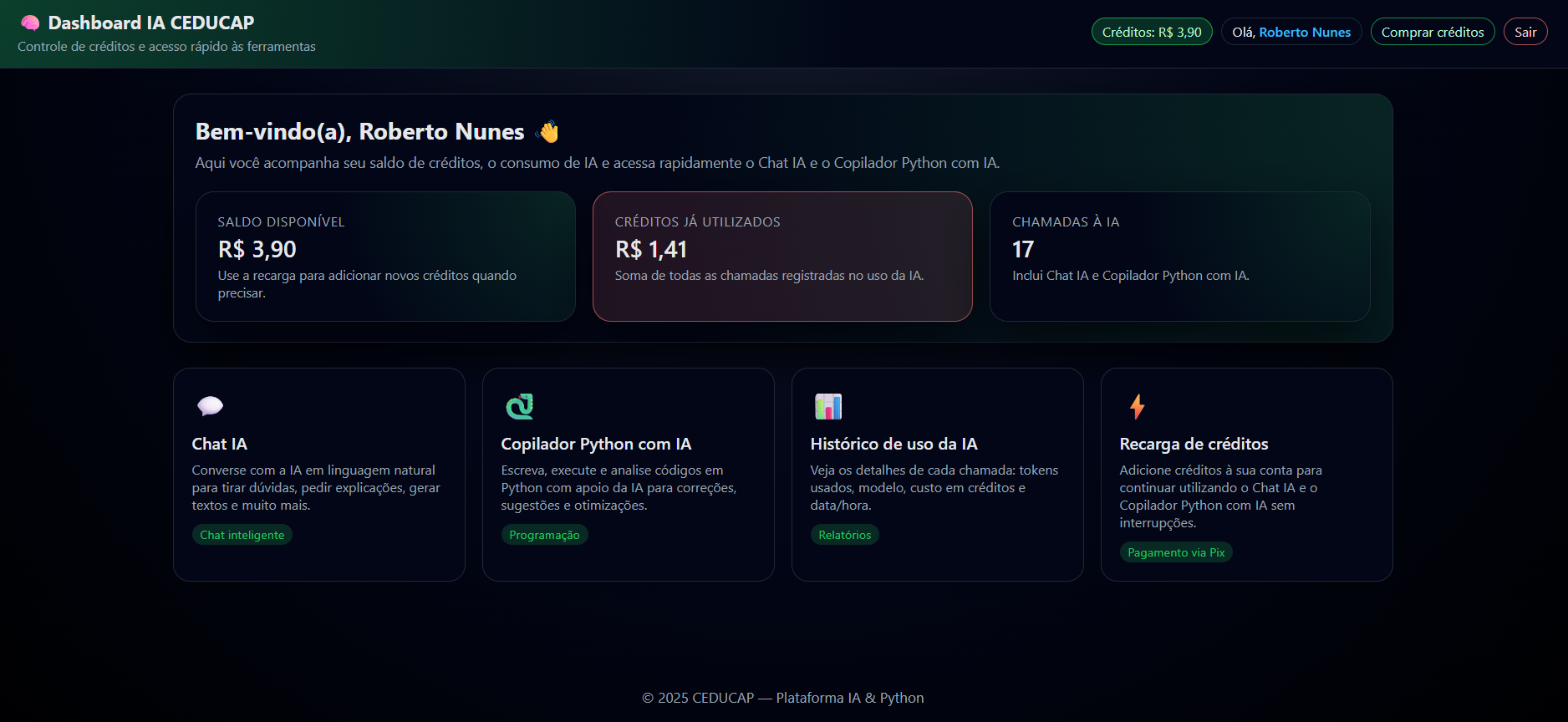Image resolution: width=1568 pixels, height=722 pixels.
Task: Open the Chat IA card title
Action: (220, 444)
